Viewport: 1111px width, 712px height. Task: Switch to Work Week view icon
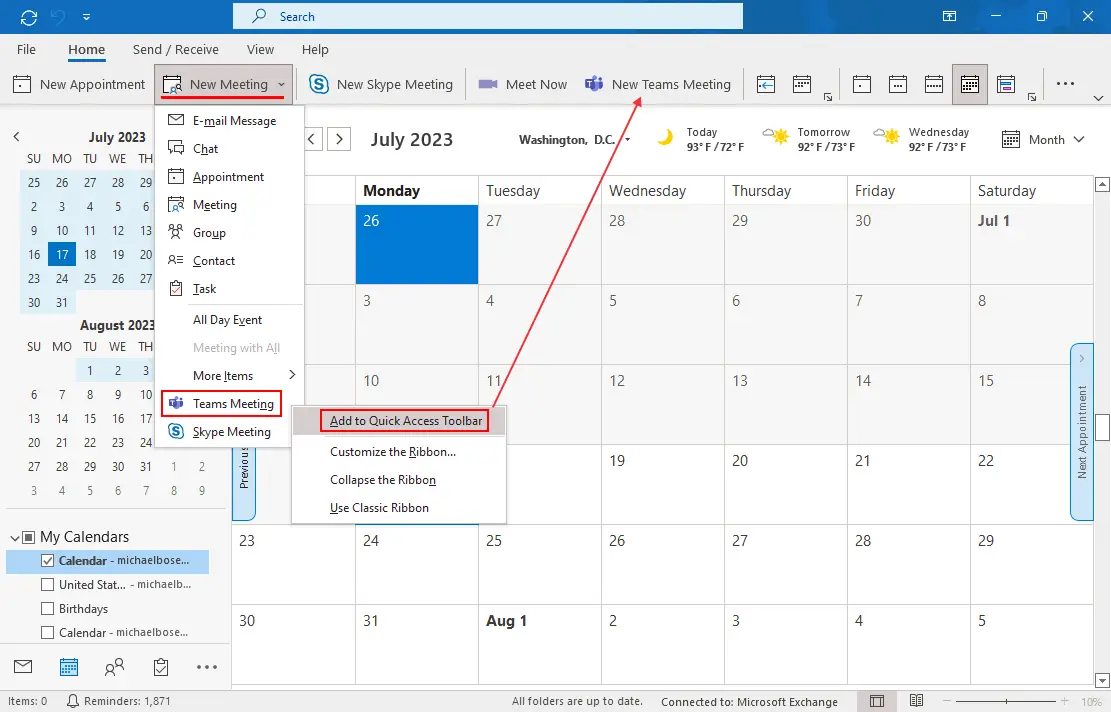click(898, 84)
